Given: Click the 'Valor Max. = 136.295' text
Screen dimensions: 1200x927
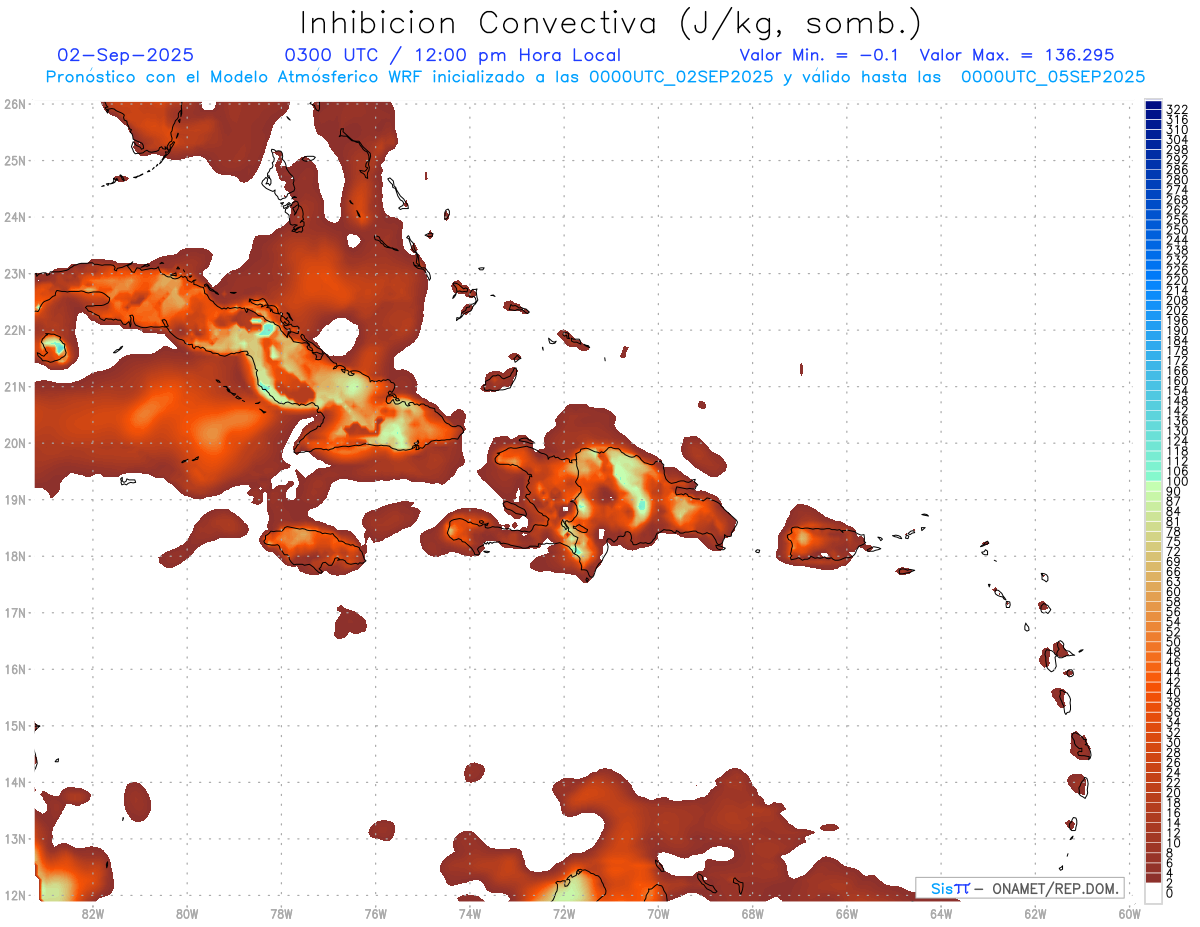Looking at the screenshot, I should coord(1017,55).
